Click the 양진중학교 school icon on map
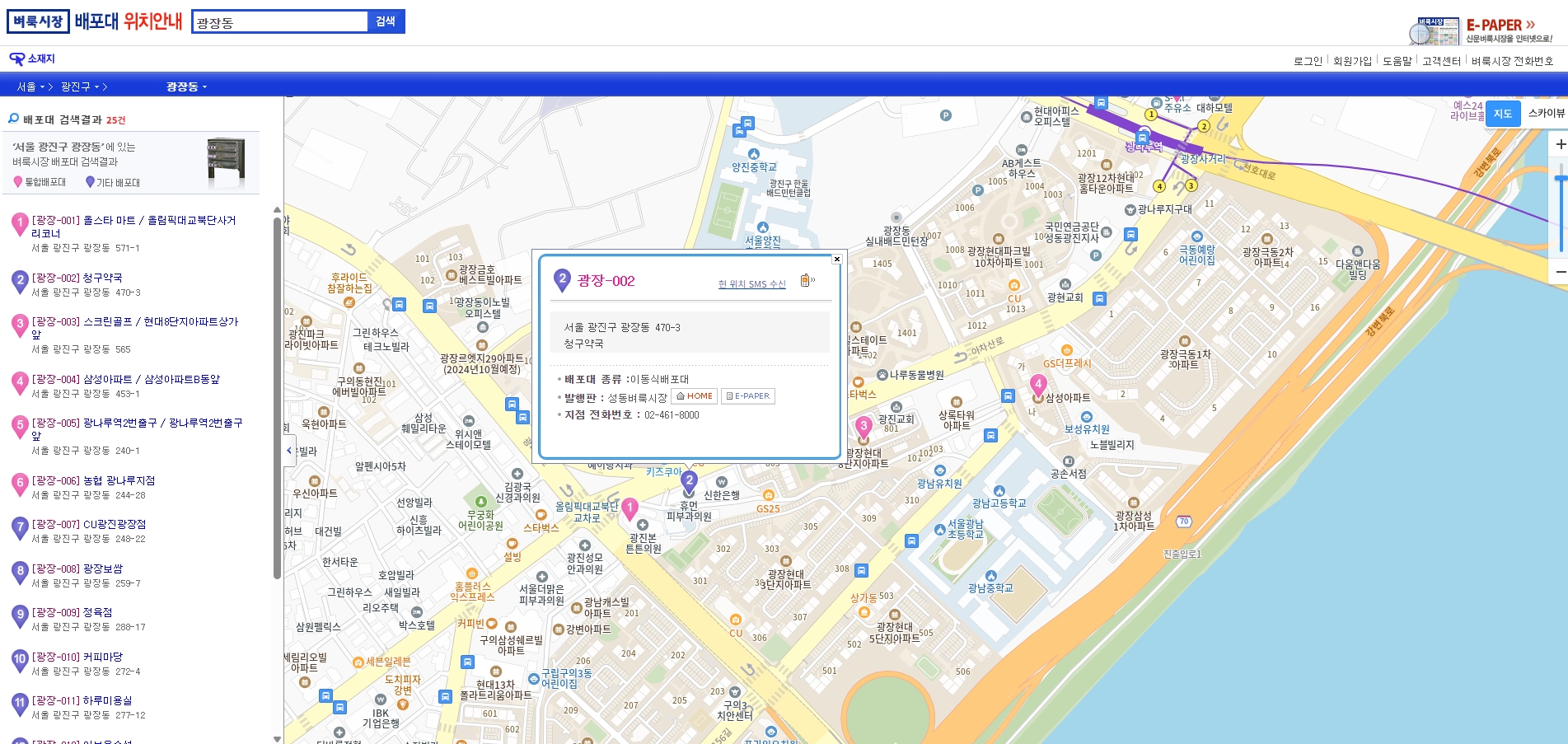 pos(753,154)
